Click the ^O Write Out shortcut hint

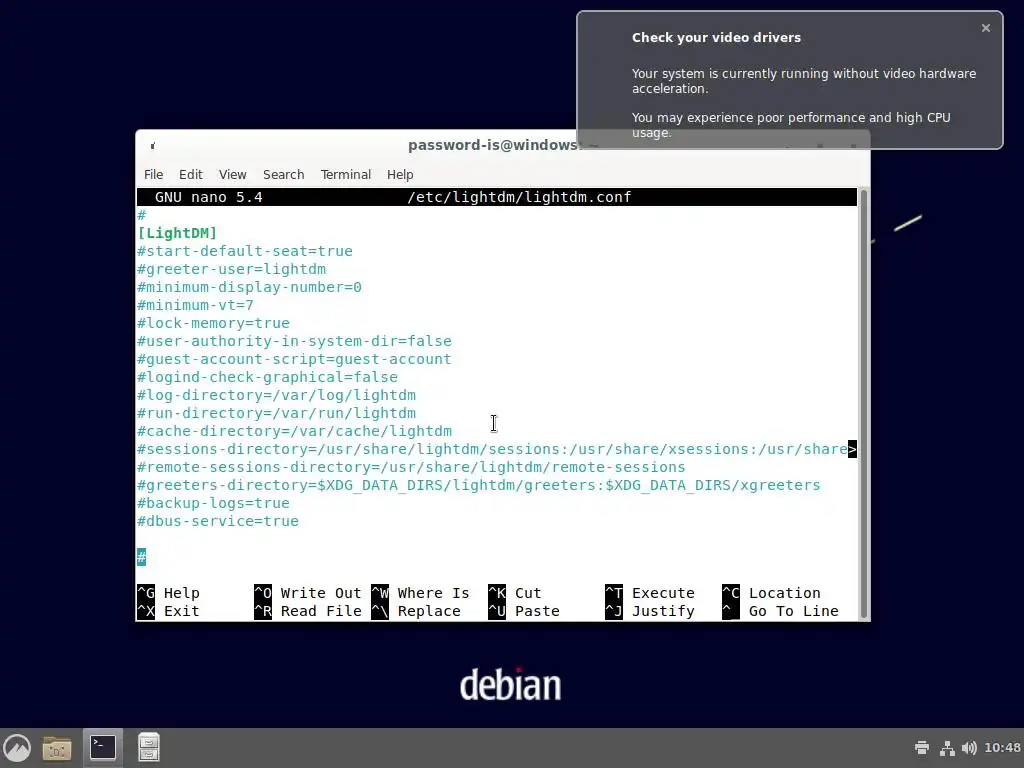(x=308, y=593)
